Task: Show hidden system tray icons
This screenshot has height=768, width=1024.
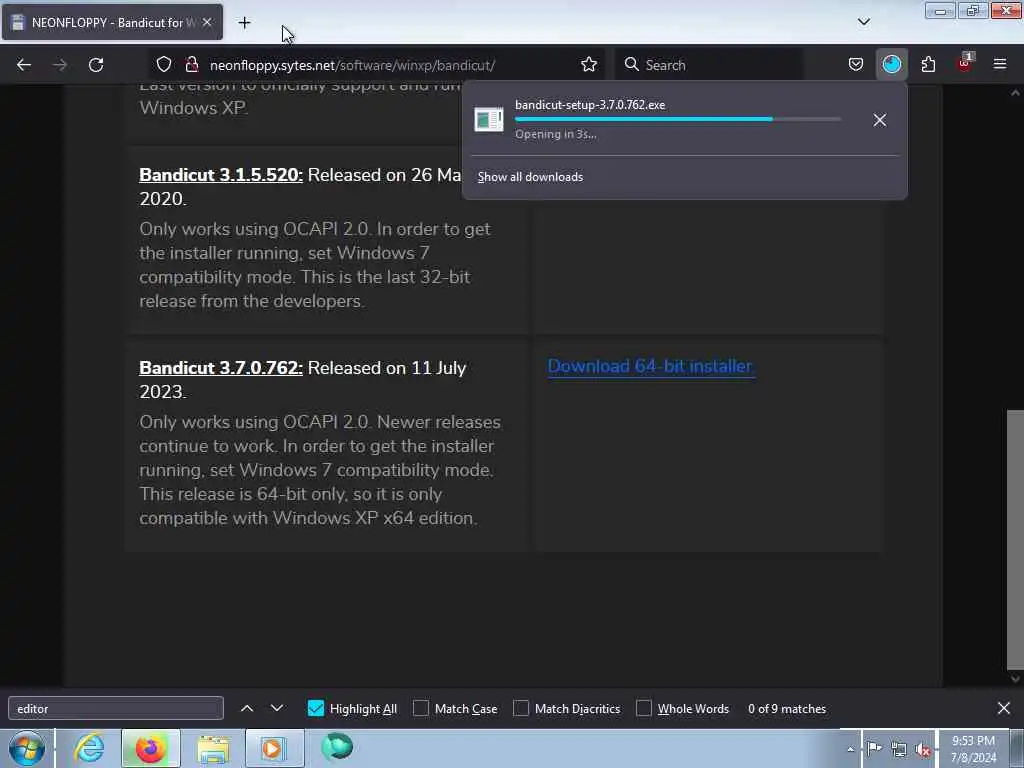Action: 850,750
